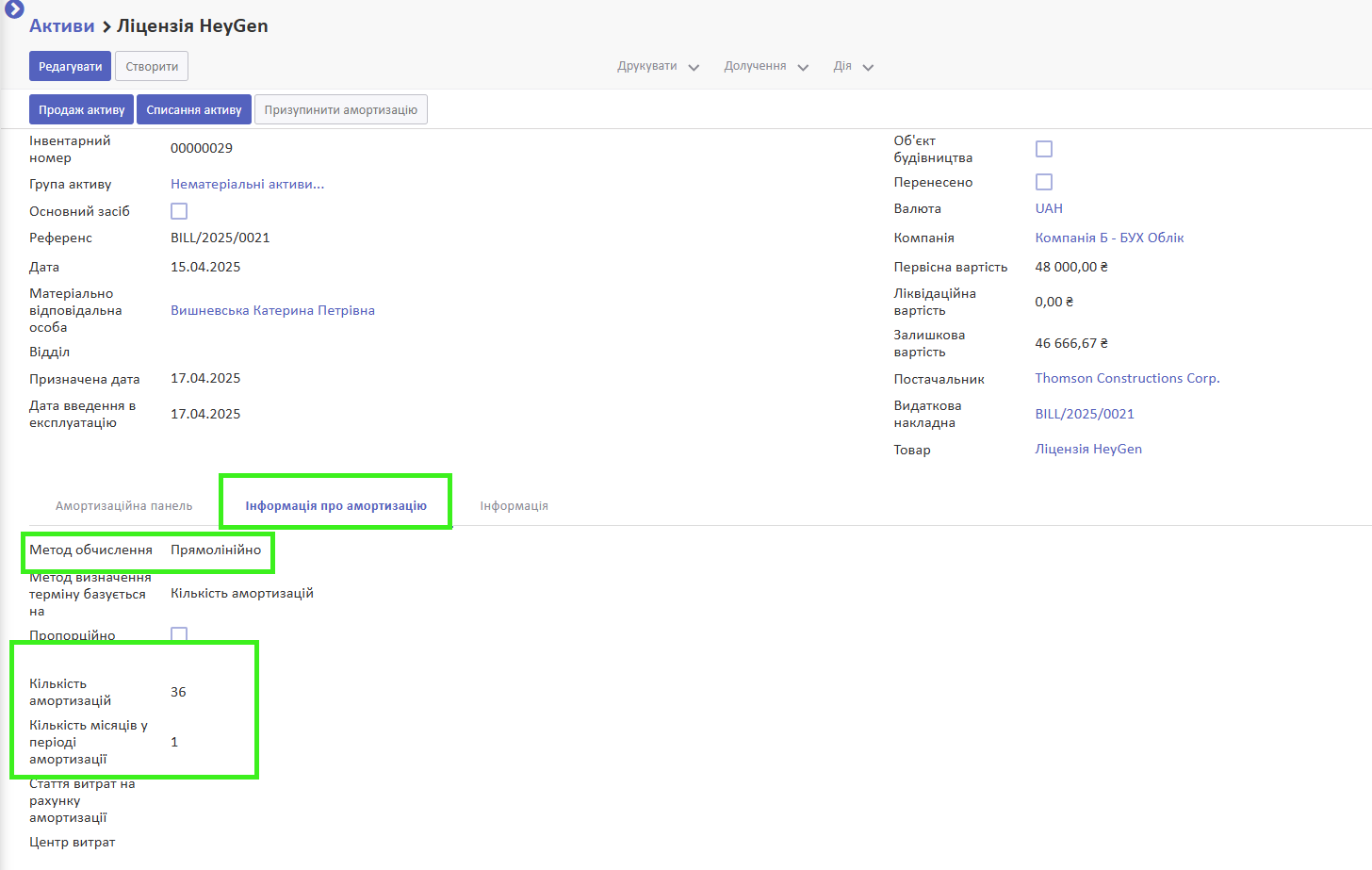Image resolution: width=1372 pixels, height=870 pixels.
Task: Select Кількість амортизацій method value
Action: [x=242, y=594]
